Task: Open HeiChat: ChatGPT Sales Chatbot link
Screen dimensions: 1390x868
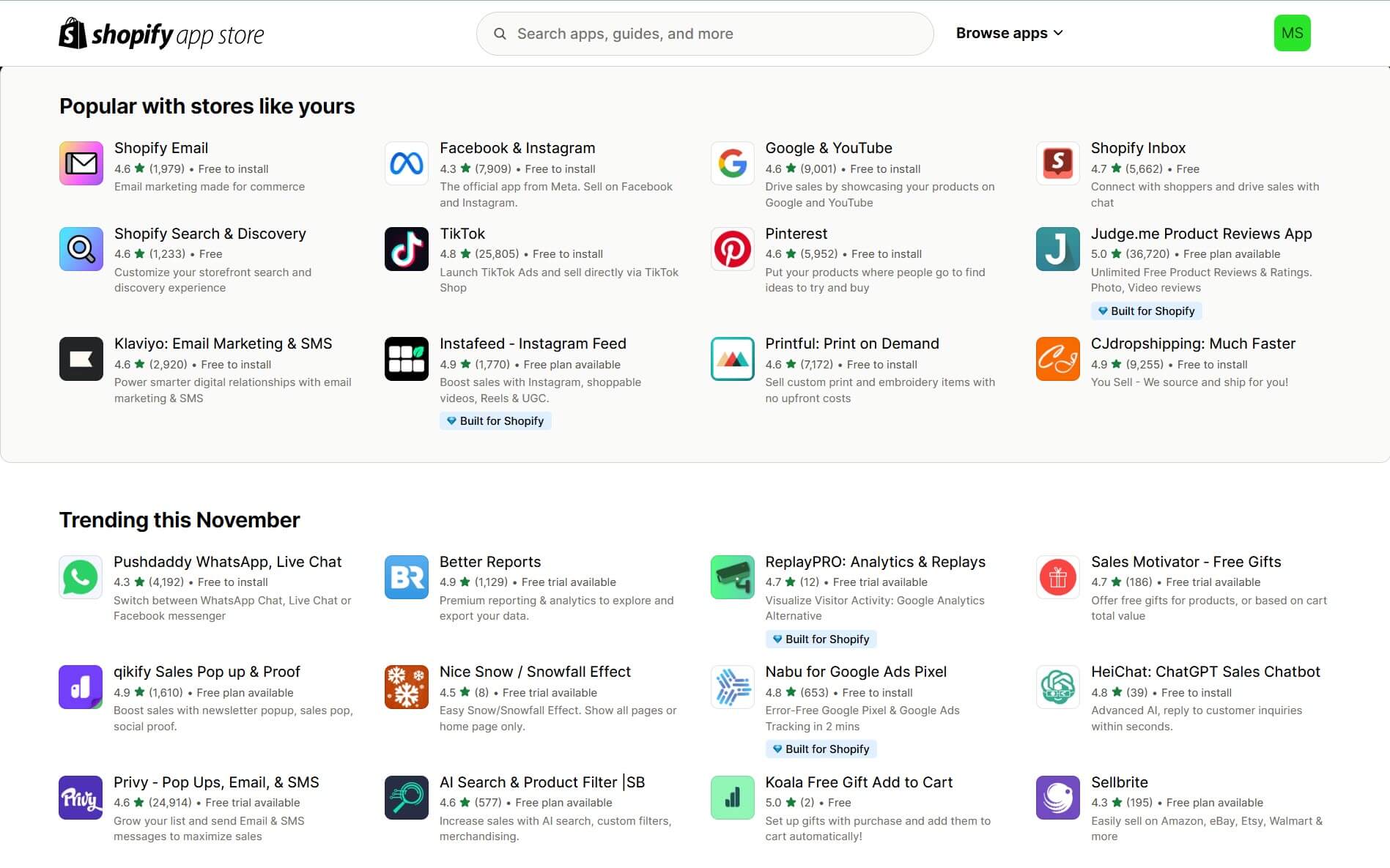Action: click(1205, 672)
